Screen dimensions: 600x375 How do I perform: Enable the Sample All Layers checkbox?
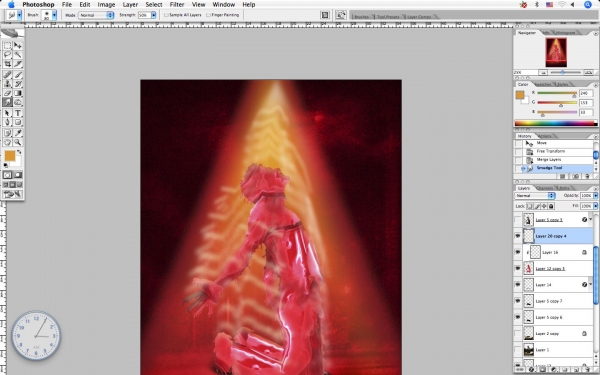coord(166,15)
